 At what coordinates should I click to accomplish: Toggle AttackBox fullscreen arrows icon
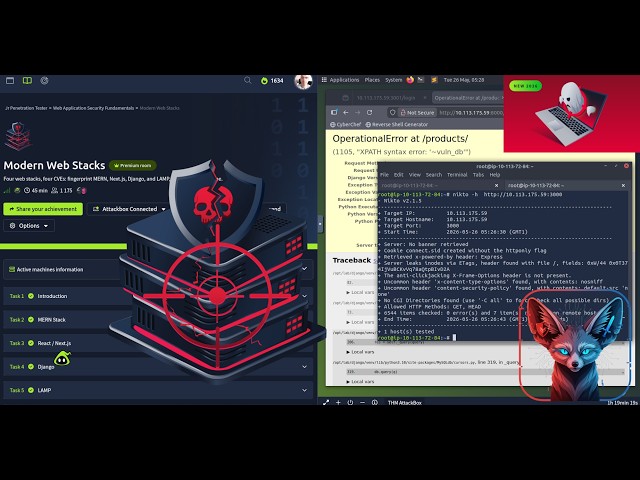tap(326, 402)
